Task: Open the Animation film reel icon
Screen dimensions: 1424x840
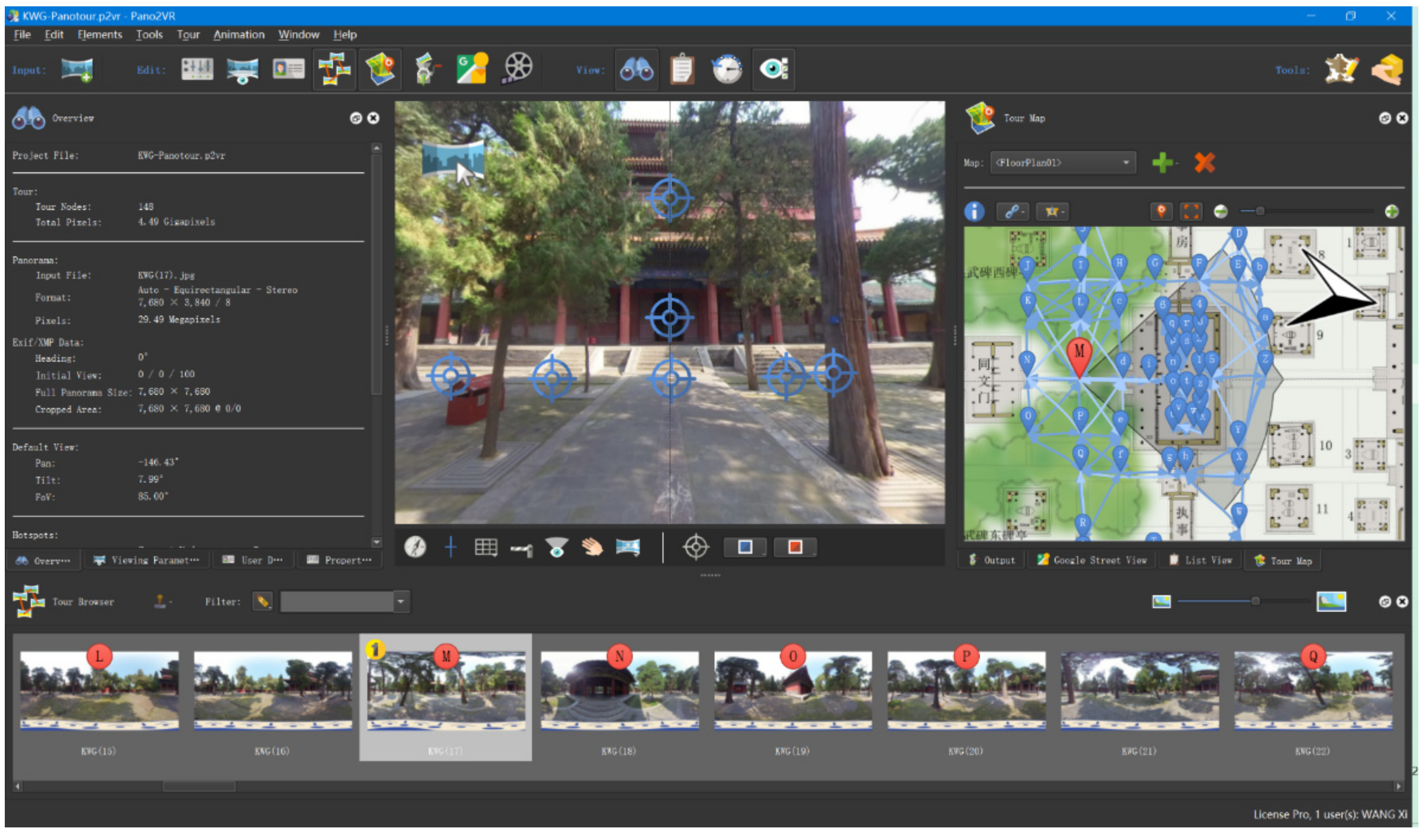Action: [x=517, y=69]
